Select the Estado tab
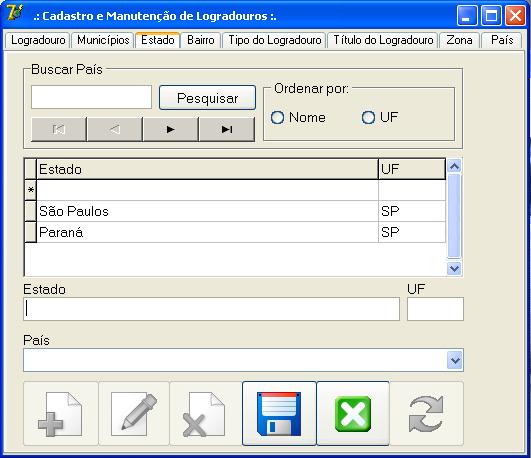531x458 pixels. [x=158, y=40]
